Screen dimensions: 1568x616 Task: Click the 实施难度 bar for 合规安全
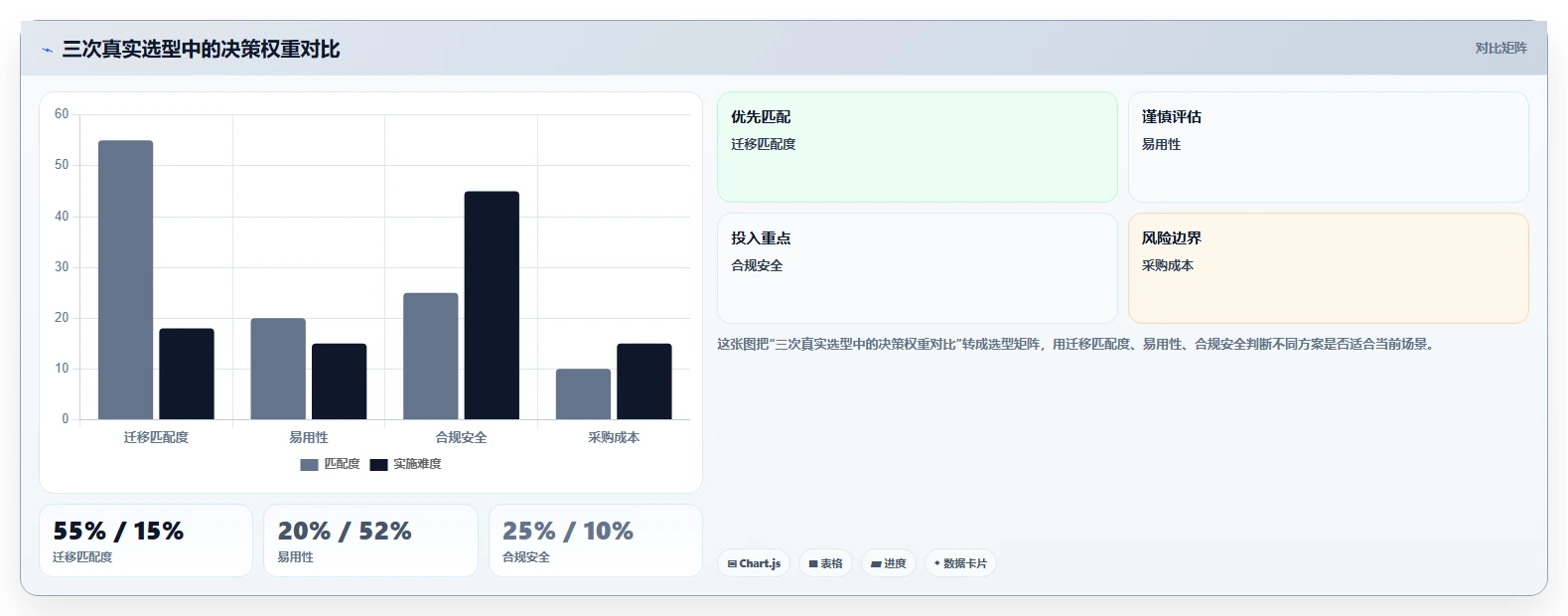pos(492,305)
